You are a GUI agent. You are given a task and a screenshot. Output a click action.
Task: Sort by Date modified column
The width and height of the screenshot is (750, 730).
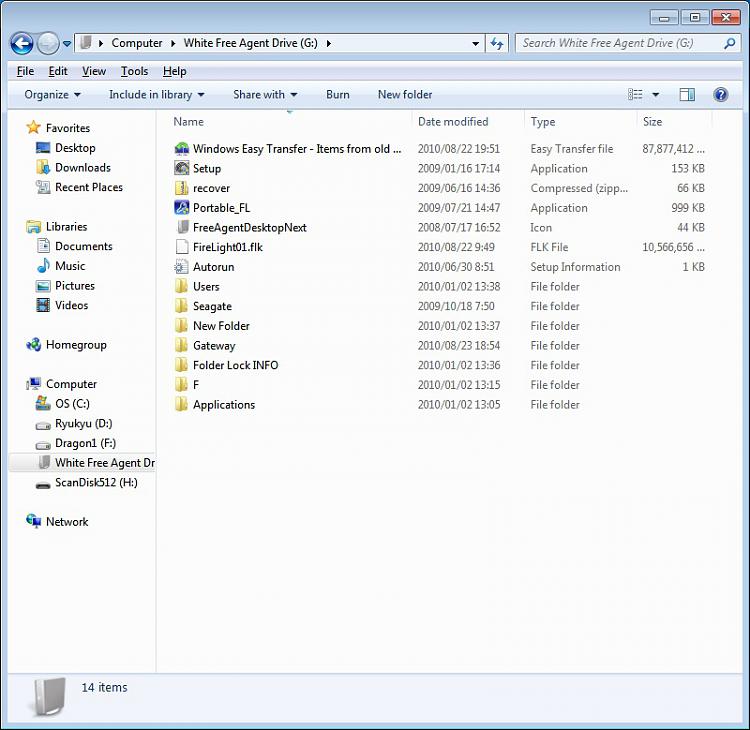pos(453,122)
